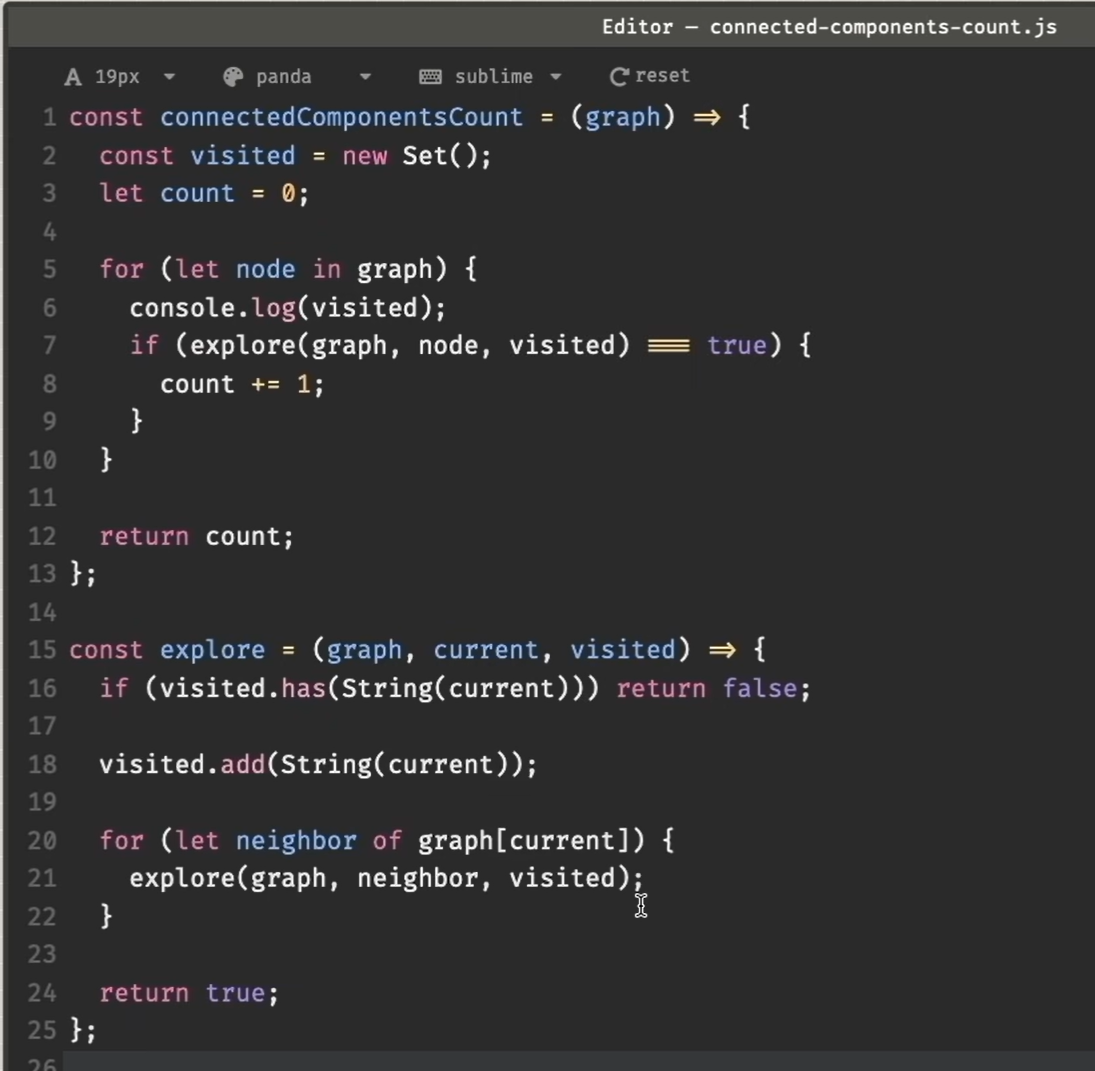Click the "return count;" statement
The image size is (1095, 1071).
tap(196, 537)
